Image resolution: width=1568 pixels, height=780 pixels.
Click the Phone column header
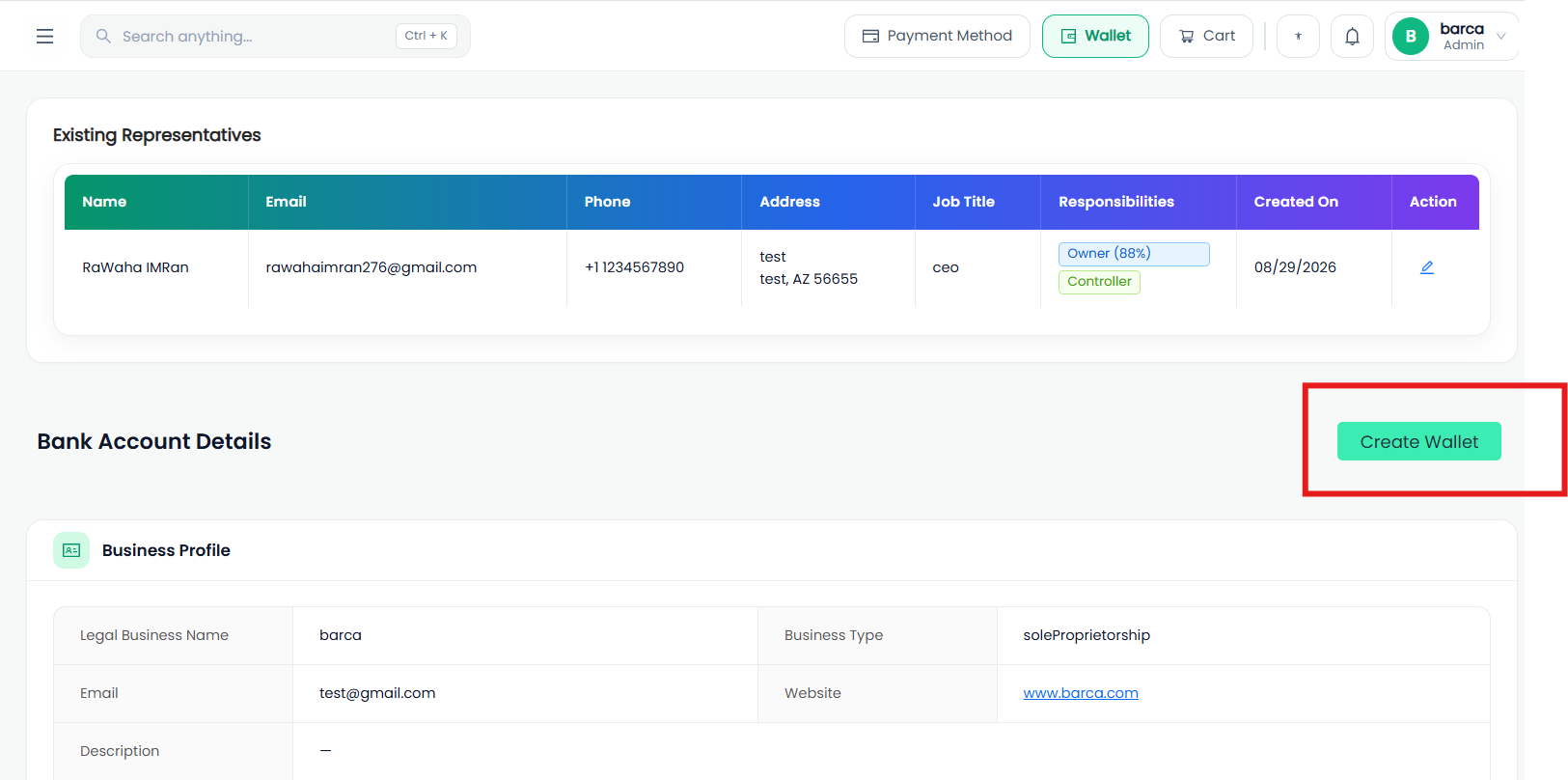[x=654, y=202]
